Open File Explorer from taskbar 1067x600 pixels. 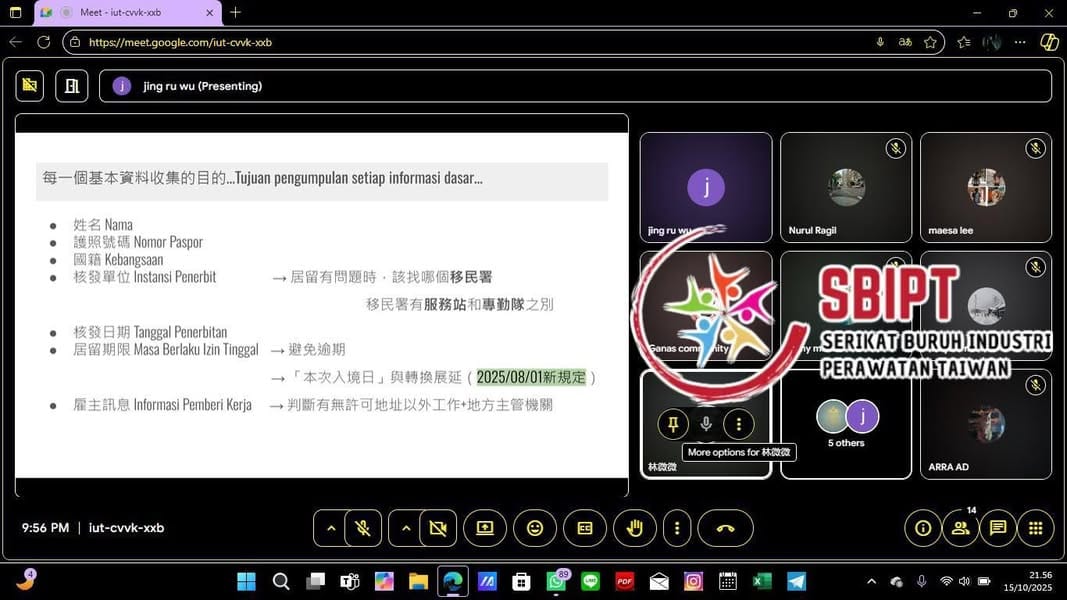pos(418,582)
